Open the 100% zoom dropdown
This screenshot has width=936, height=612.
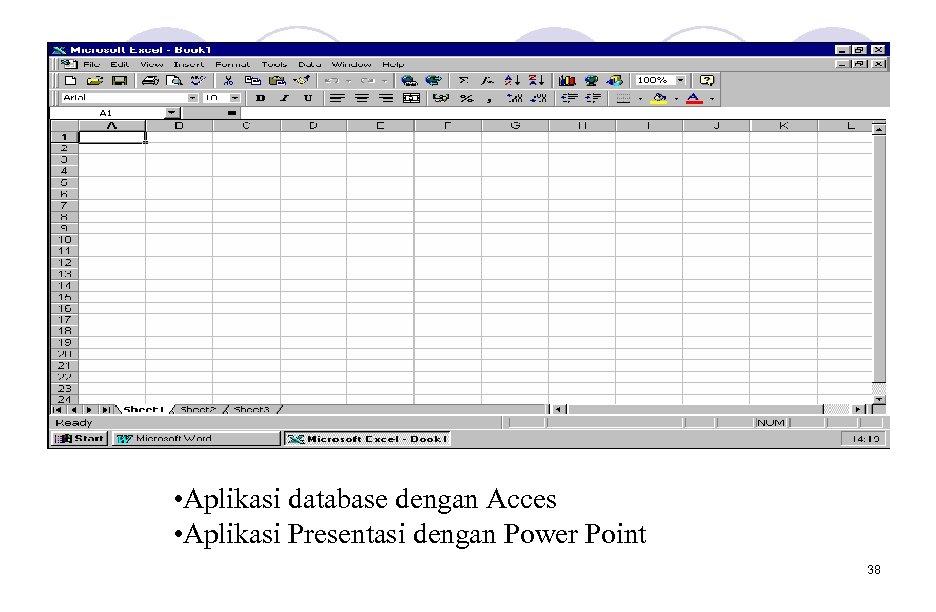[x=681, y=80]
